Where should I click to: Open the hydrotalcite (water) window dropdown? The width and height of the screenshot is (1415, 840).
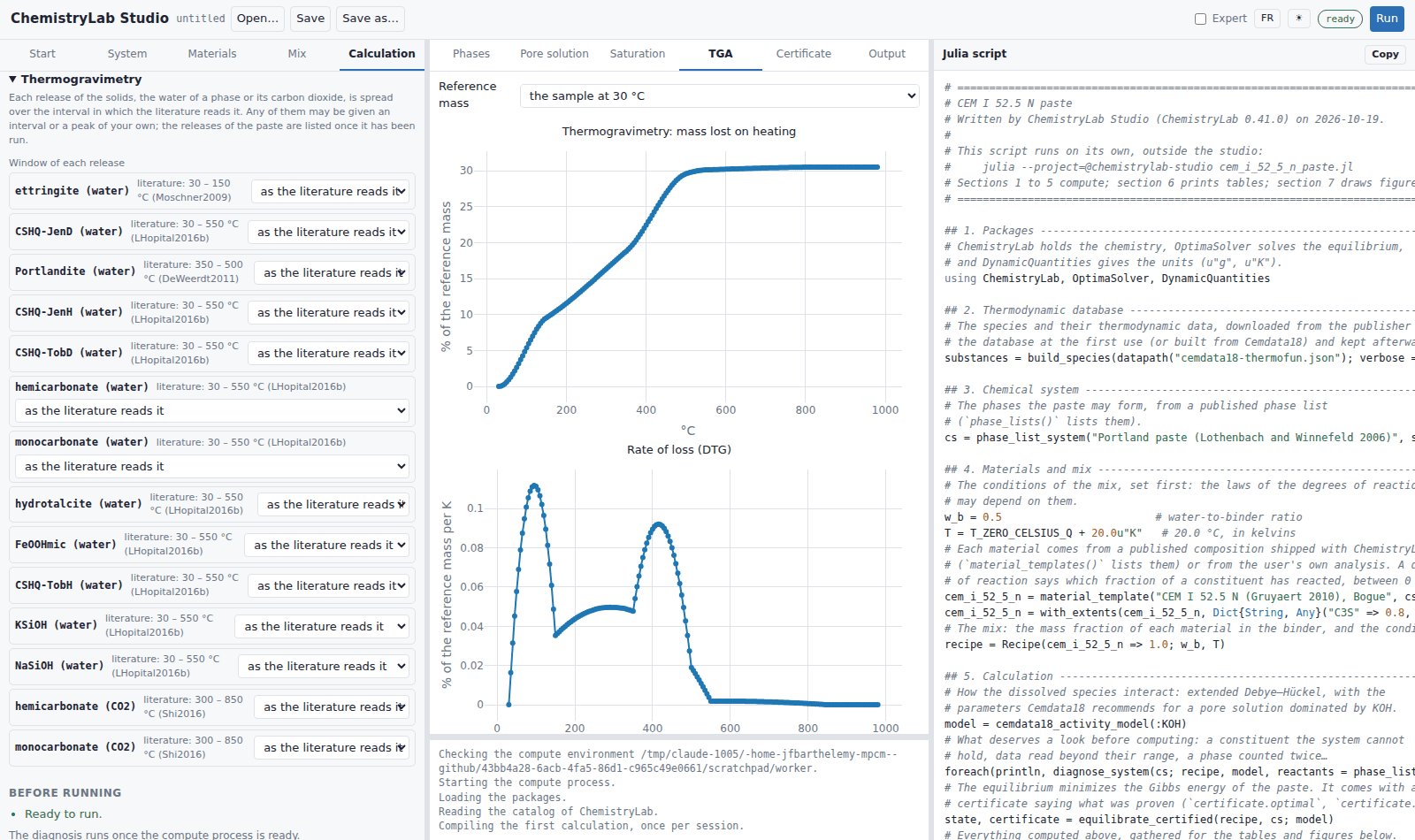click(x=333, y=504)
